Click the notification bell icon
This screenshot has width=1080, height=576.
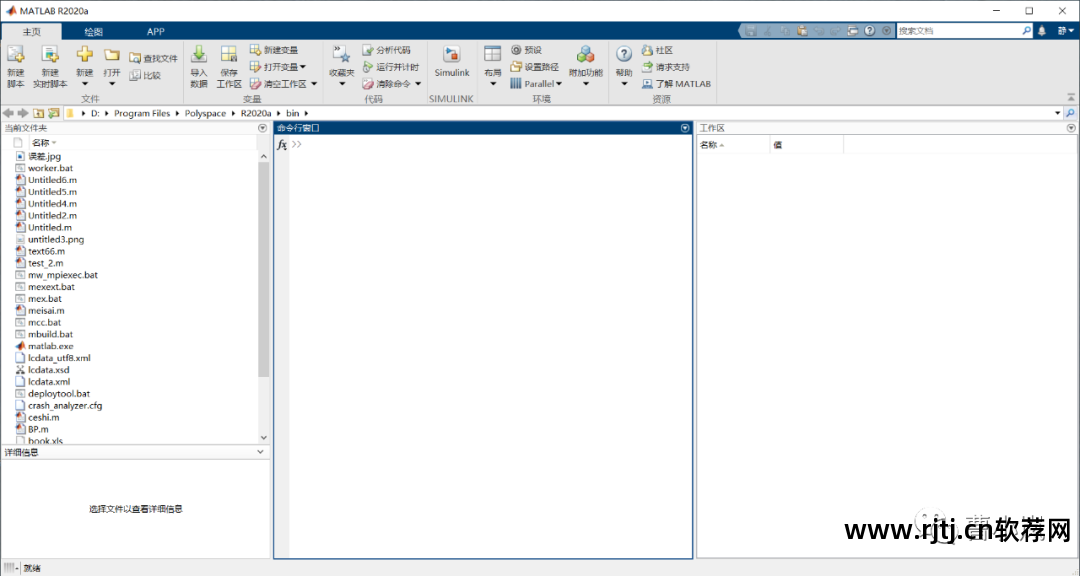[1042, 31]
